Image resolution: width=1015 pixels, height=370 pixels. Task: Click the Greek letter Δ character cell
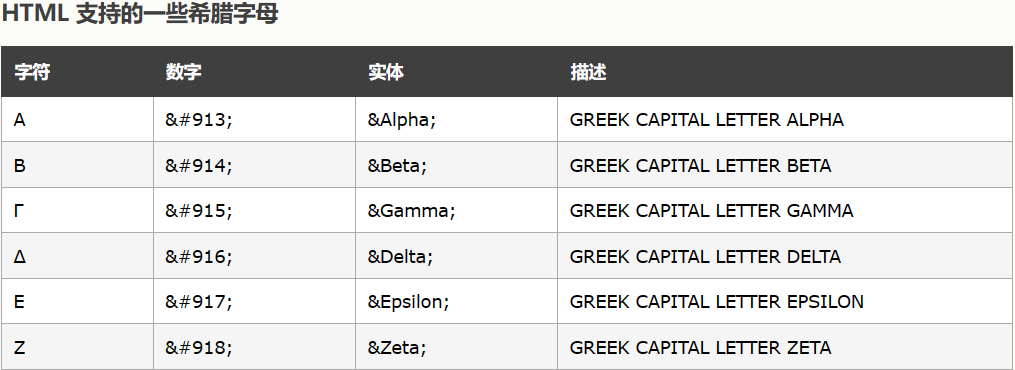point(77,257)
